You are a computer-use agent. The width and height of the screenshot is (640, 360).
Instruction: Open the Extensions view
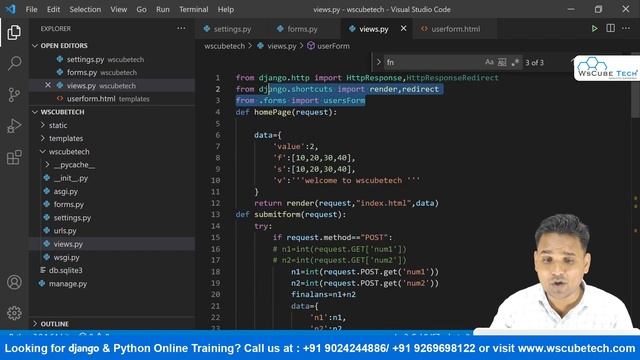click(14, 157)
